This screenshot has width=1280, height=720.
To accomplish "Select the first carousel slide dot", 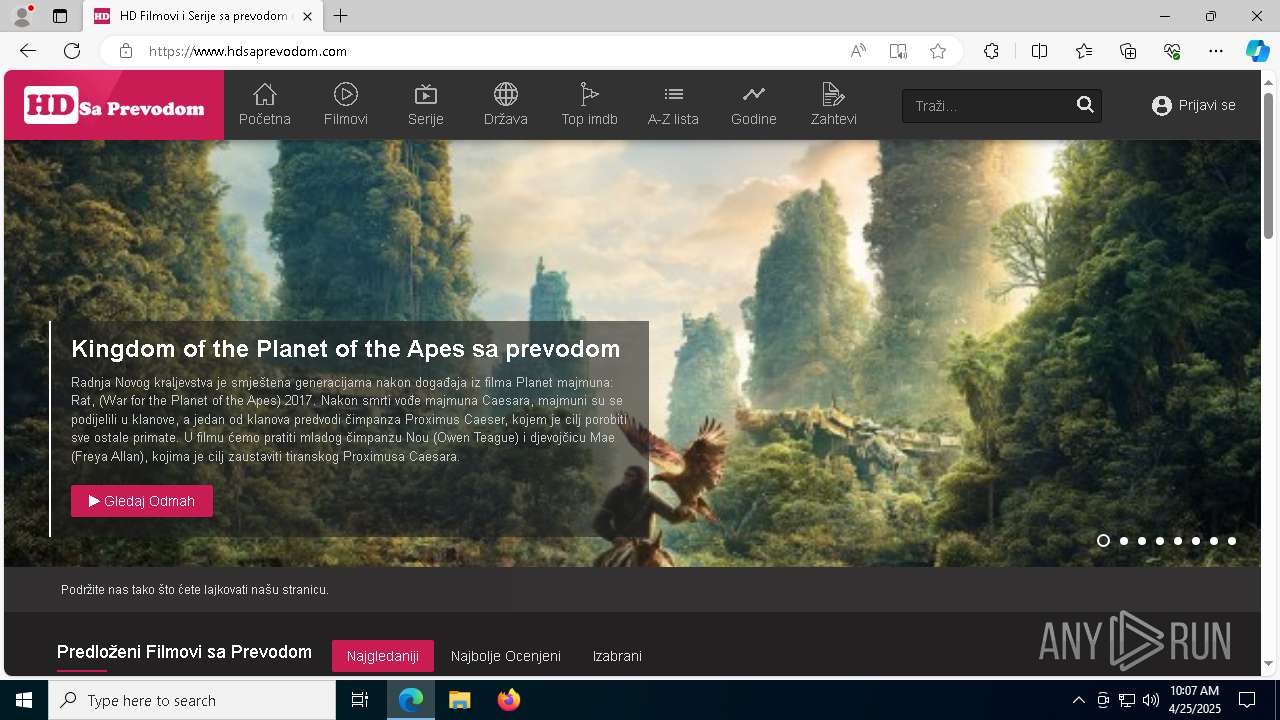I will click(x=1103, y=541).
